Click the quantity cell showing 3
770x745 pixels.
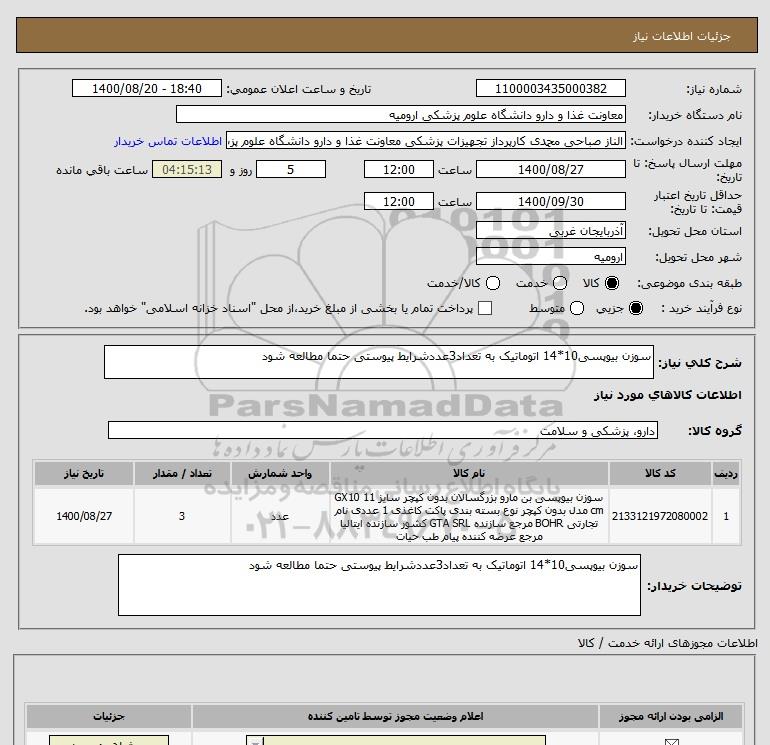[x=182, y=516]
